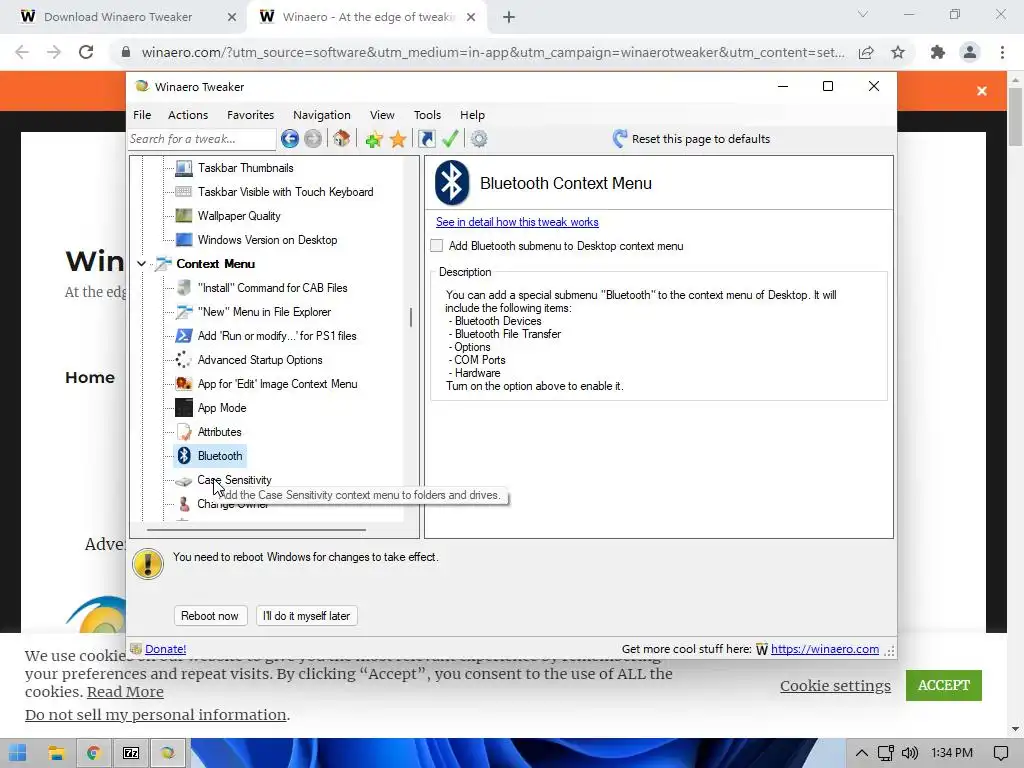Open the File menu
Image resolution: width=1024 pixels, height=768 pixels.
tap(142, 115)
